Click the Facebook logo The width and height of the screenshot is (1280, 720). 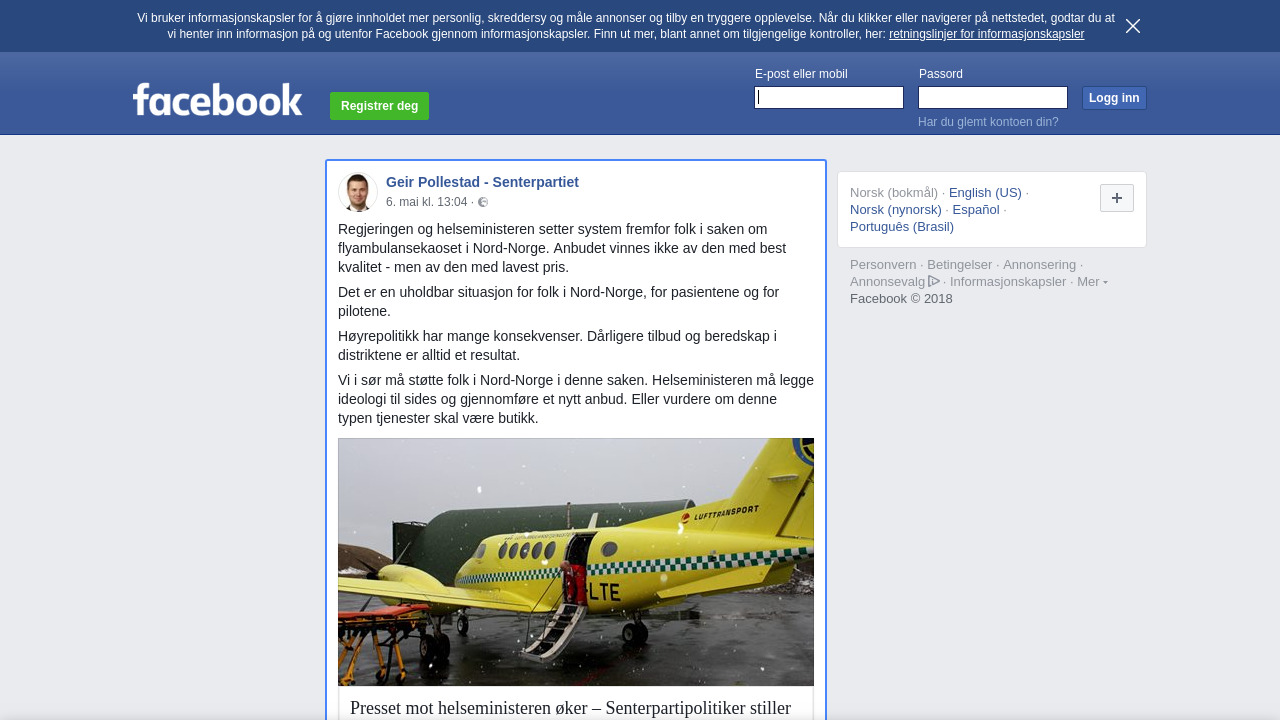pyautogui.click(x=217, y=99)
